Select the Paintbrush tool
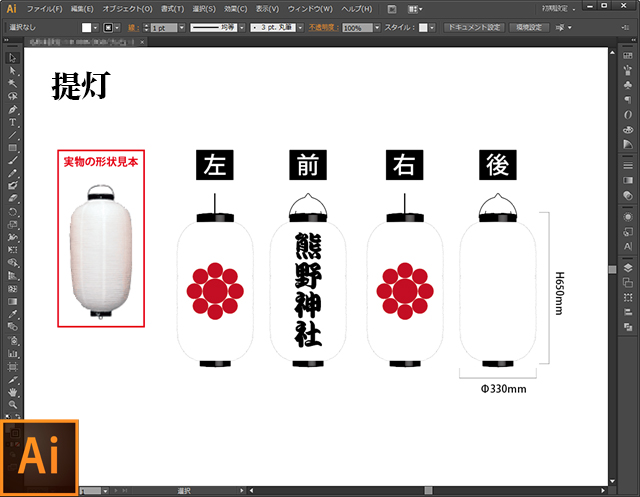Screen dimensions: 640x497 (12, 160)
